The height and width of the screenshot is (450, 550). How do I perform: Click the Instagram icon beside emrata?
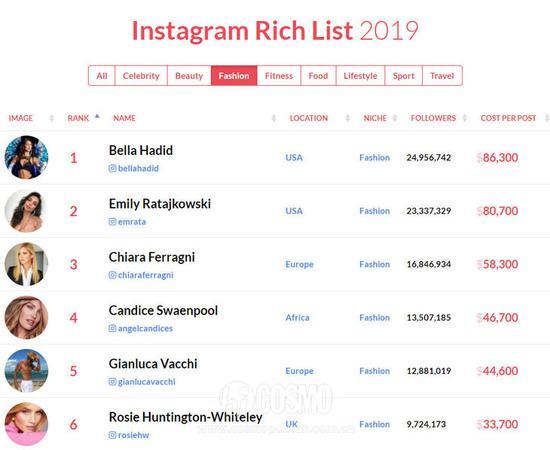tap(112, 222)
